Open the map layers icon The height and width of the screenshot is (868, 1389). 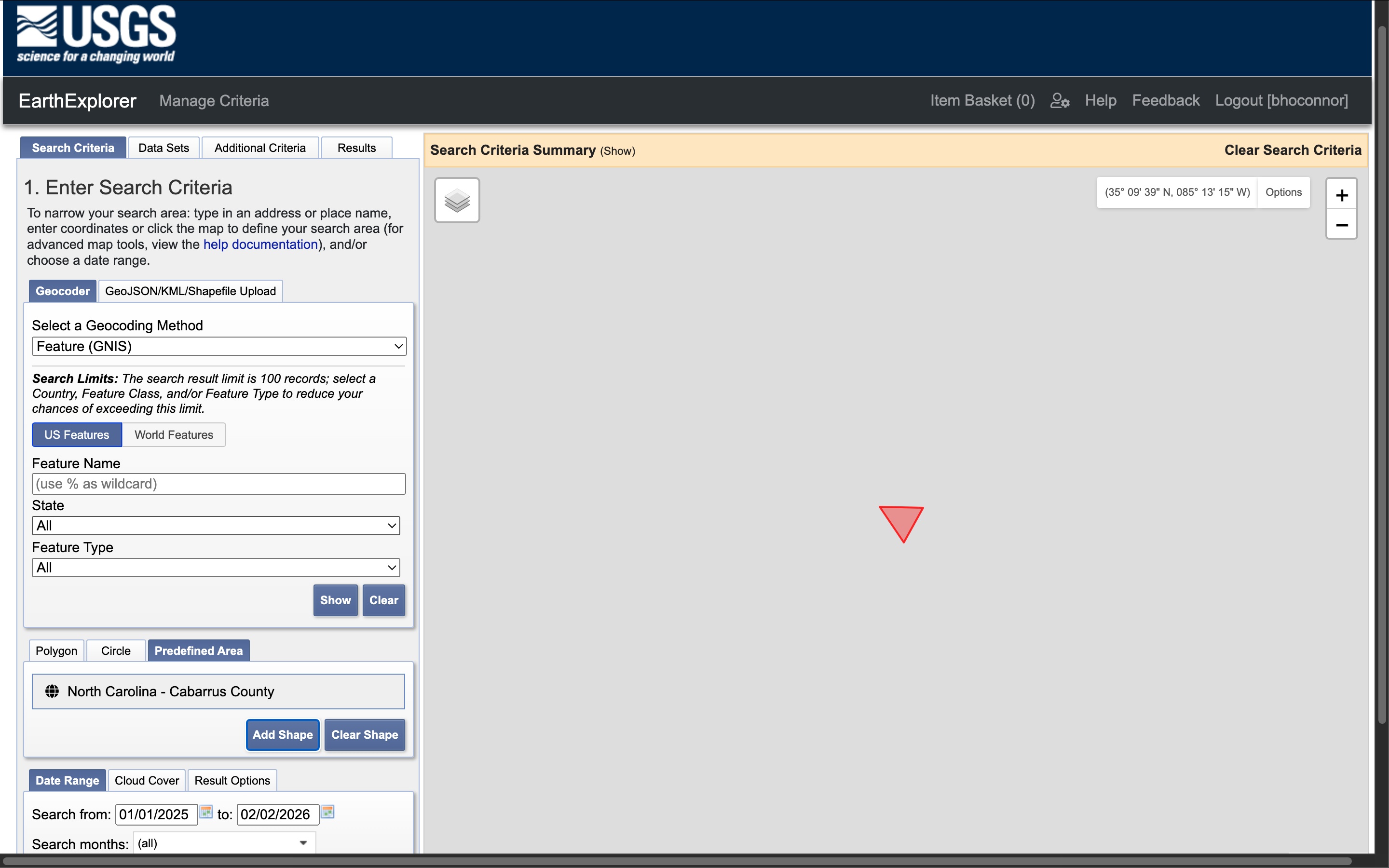tap(457, 200)
